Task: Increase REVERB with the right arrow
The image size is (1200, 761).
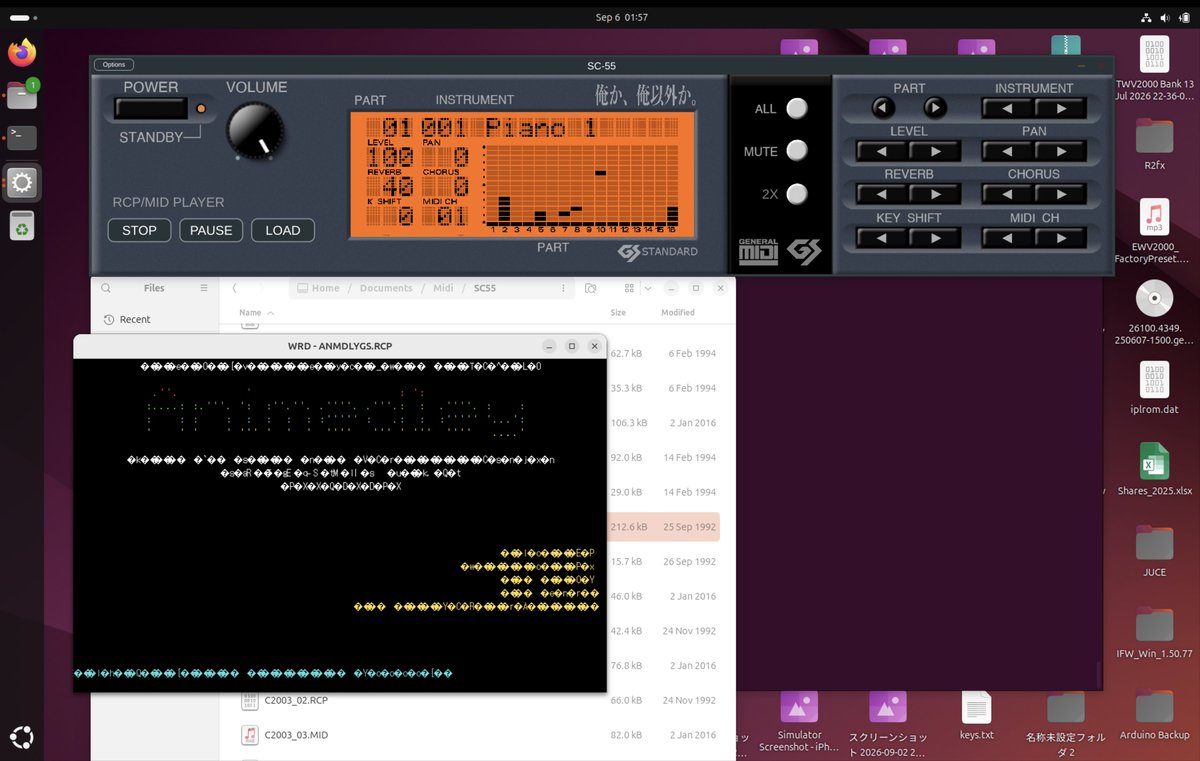Action: click(x=935, y=194)
